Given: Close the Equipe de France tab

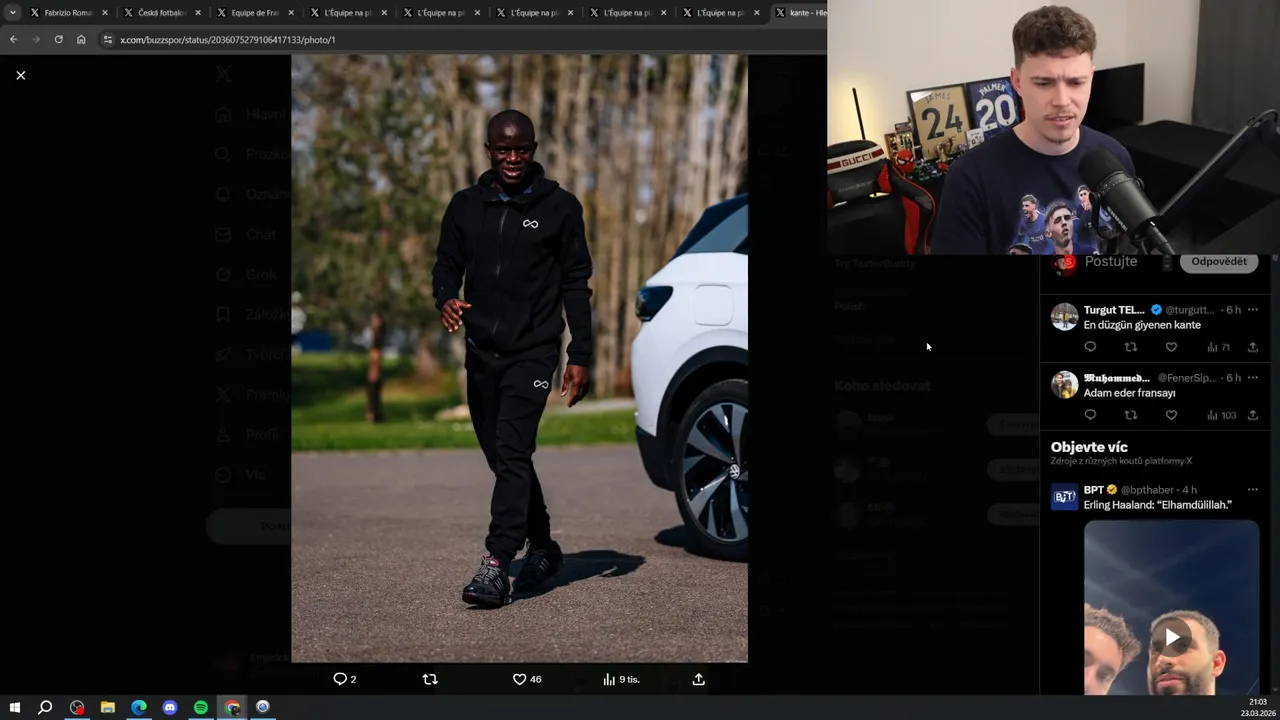Looking at the screenshot, I should [291, 13].
